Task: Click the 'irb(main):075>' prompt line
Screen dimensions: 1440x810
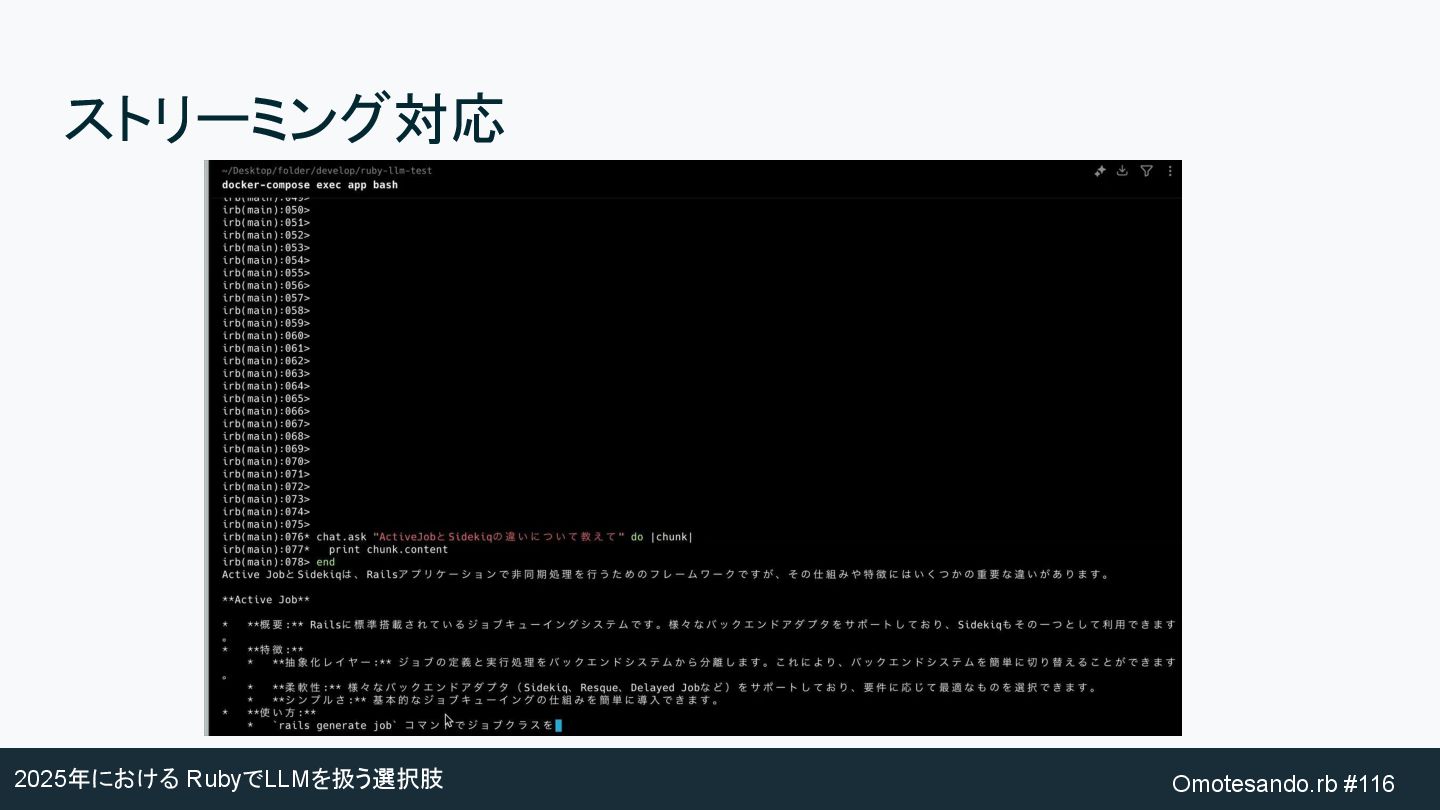Action: [266, 524]
